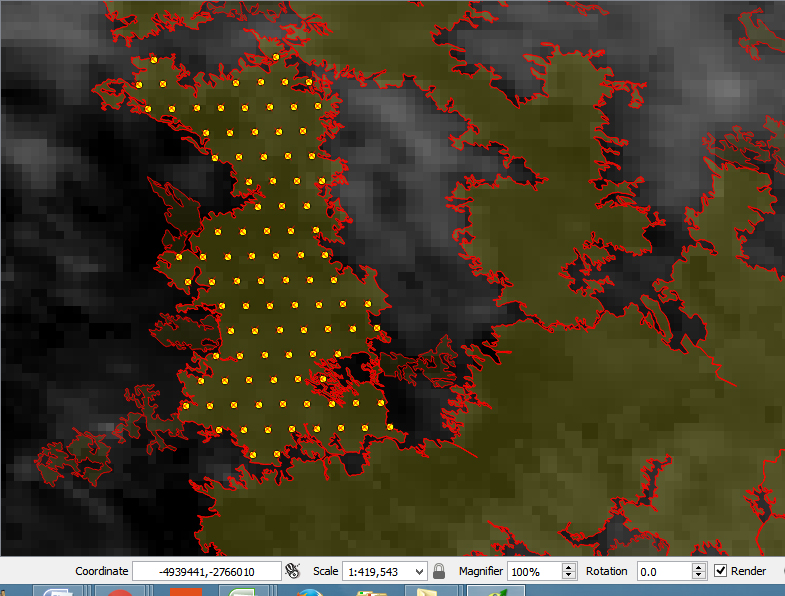Click the Coordinate input field

(207, 571)
